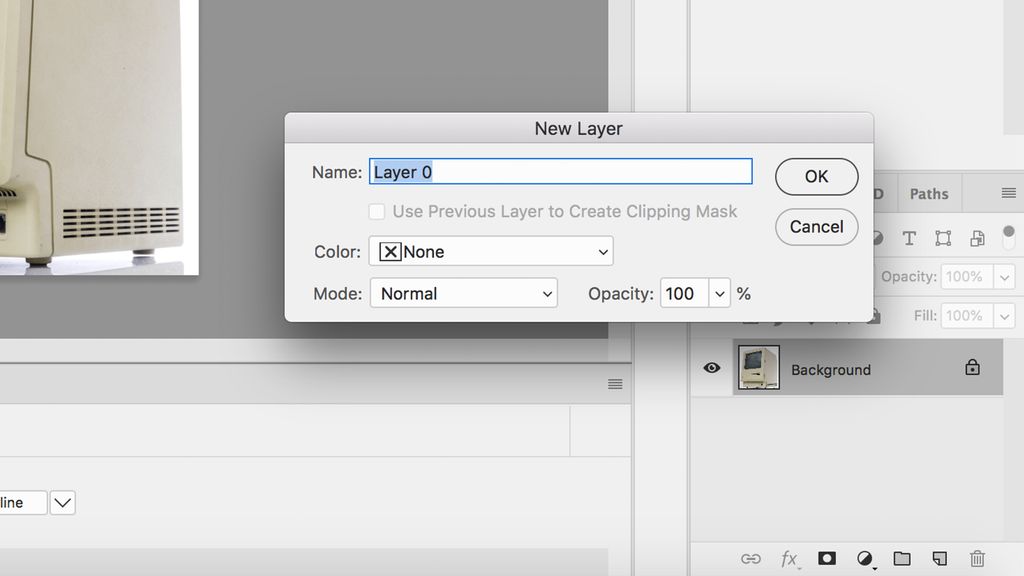Open the Color dropdown set to None

click(x=491, y=251)
